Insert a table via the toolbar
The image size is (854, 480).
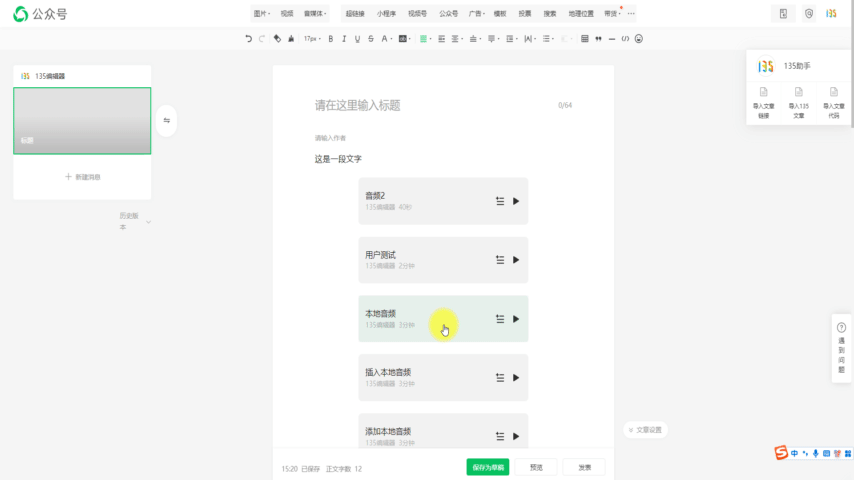[584, 39]
